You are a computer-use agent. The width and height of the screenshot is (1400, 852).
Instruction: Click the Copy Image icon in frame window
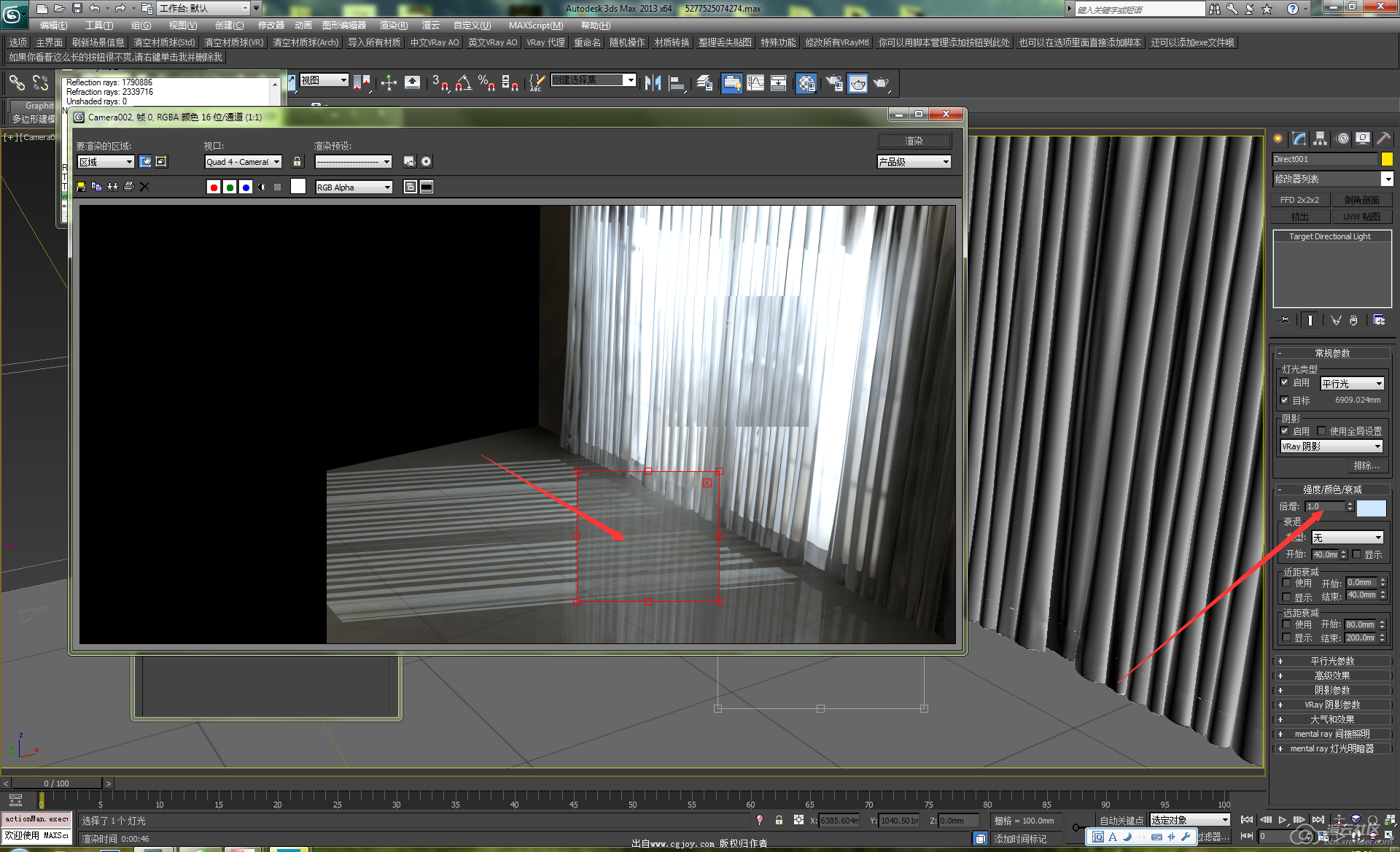point(96,187)
